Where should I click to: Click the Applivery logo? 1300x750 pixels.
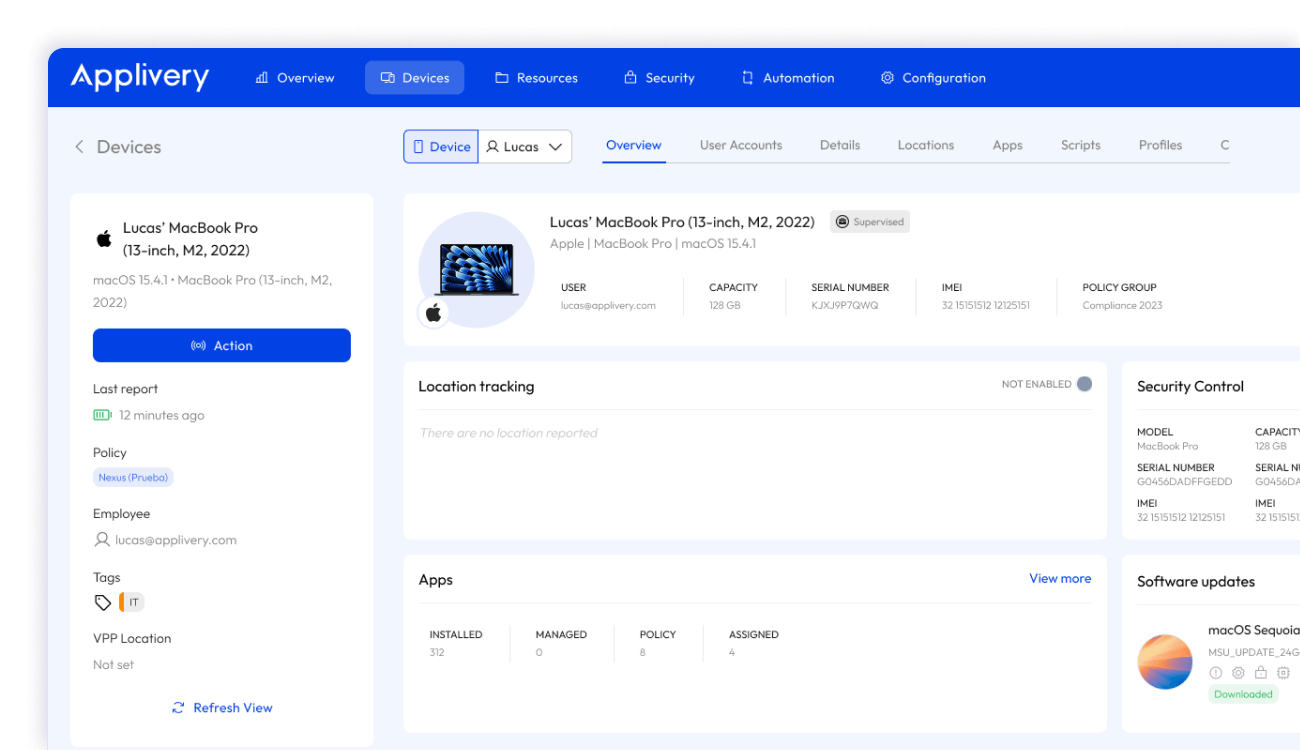pos(140,77)
